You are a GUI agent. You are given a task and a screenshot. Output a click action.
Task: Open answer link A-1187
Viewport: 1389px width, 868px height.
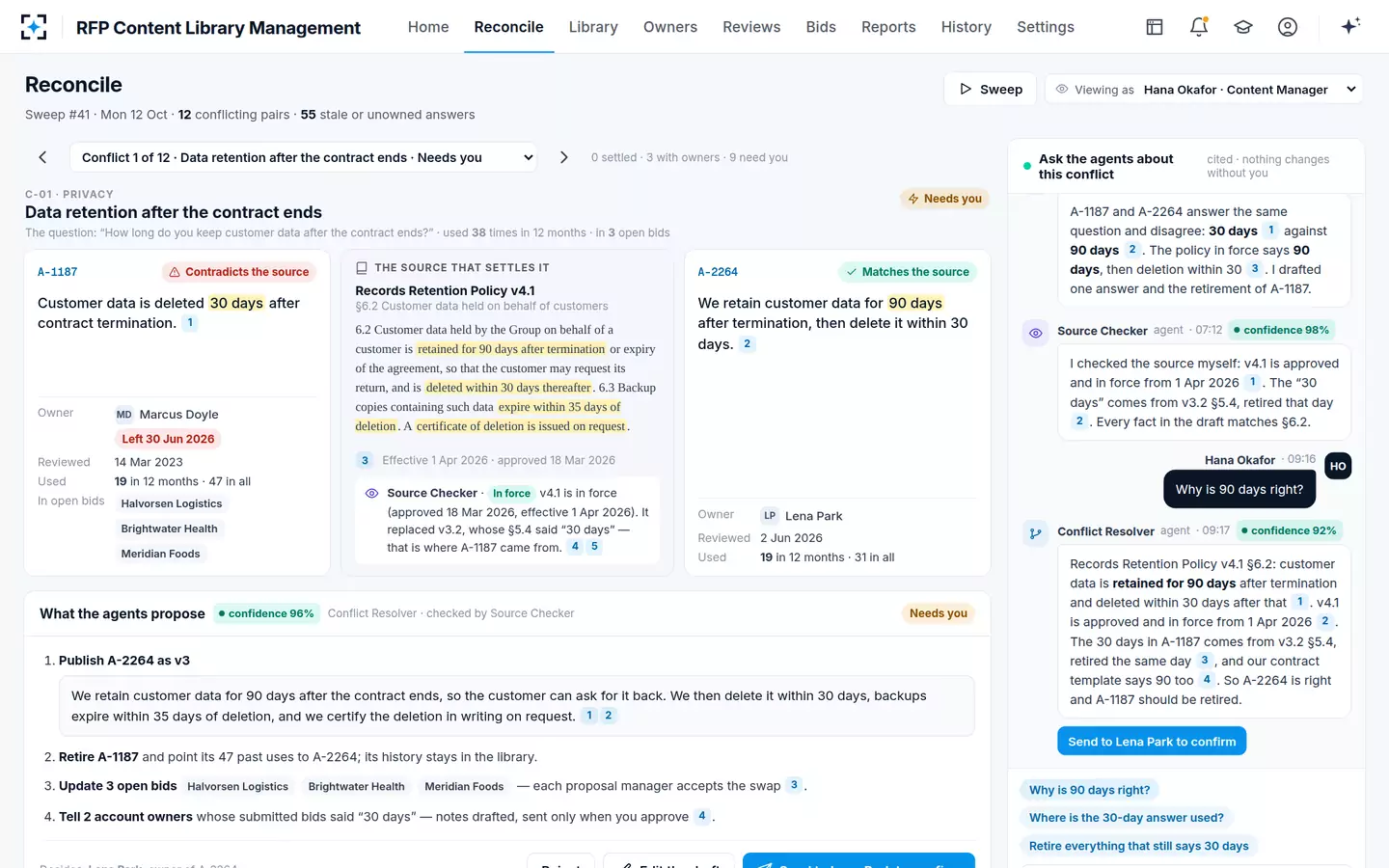point(58,272)
